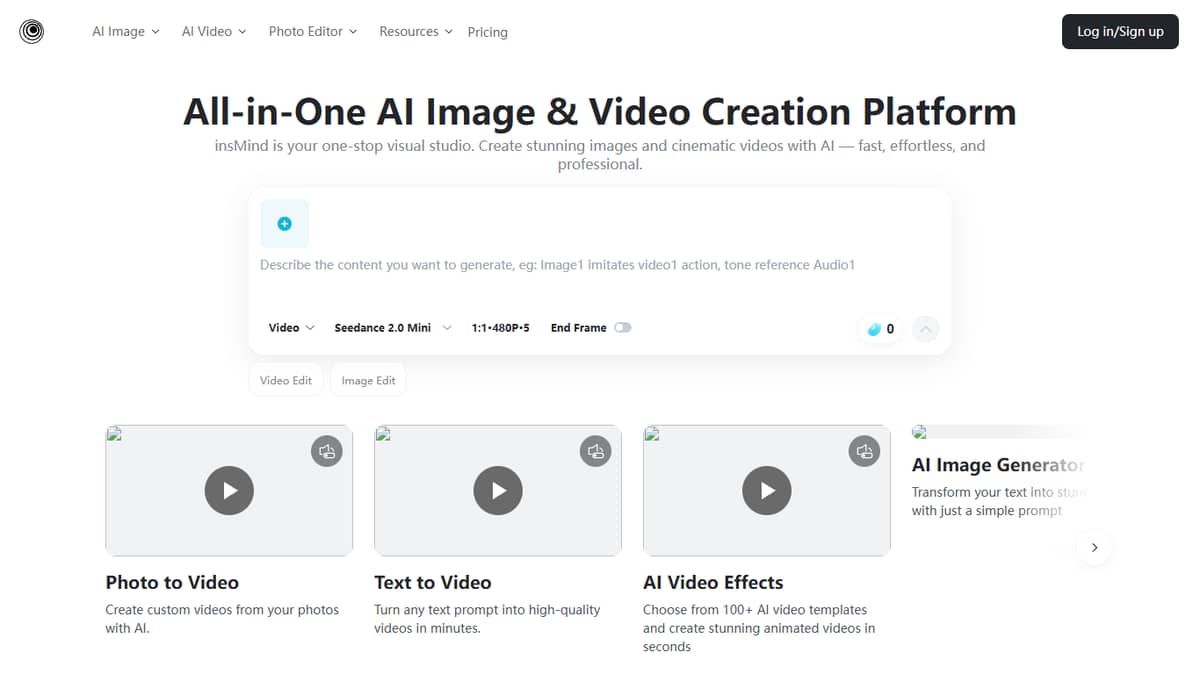The image size is (1200, 674).
Task: Click the Photo to Video thumbnail image
Action: click(x=229, y=491)
